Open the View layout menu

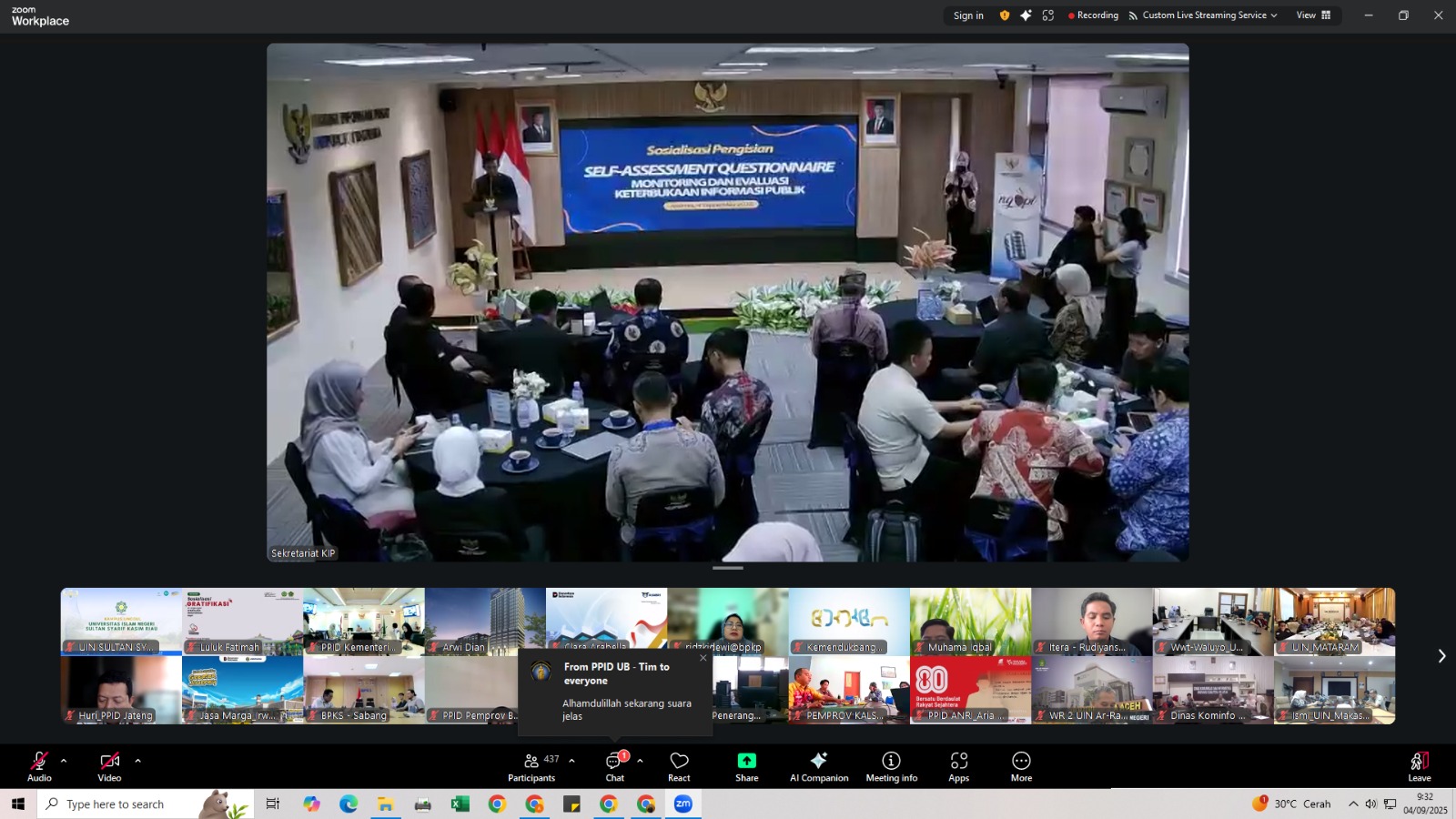coord(1313,15)
